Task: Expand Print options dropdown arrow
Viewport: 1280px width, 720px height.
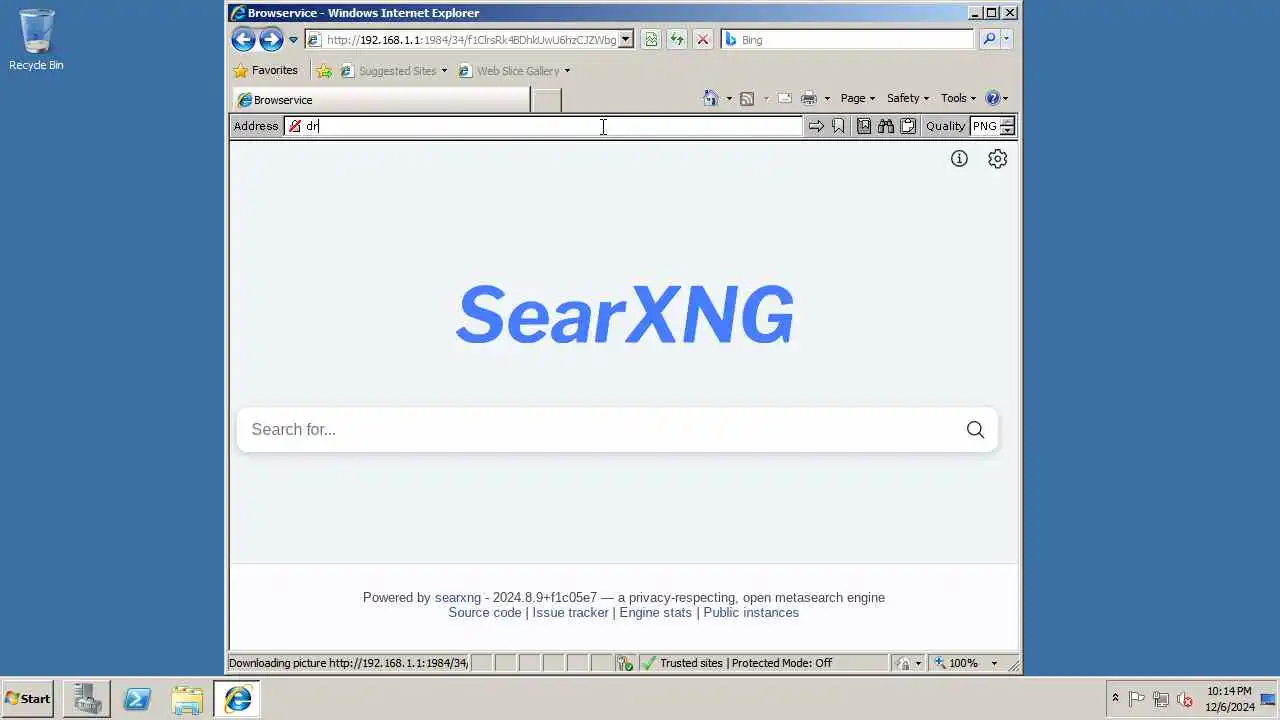Action: [827, 98]
